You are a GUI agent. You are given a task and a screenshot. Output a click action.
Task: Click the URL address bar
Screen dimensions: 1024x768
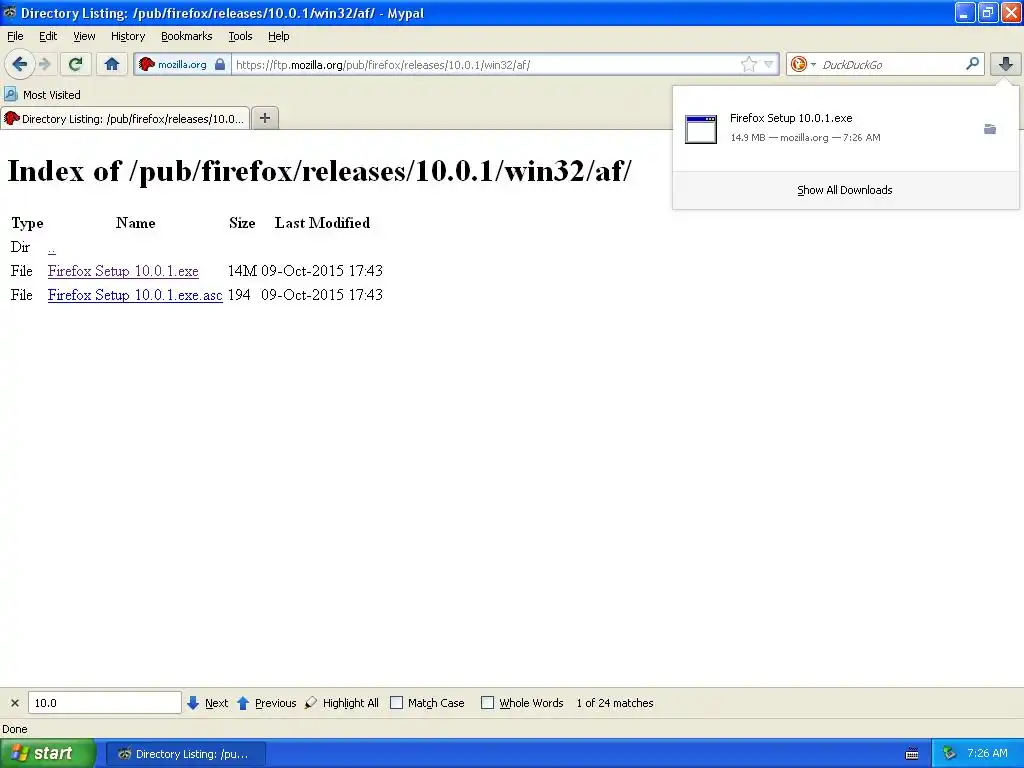tap(487, 64)
